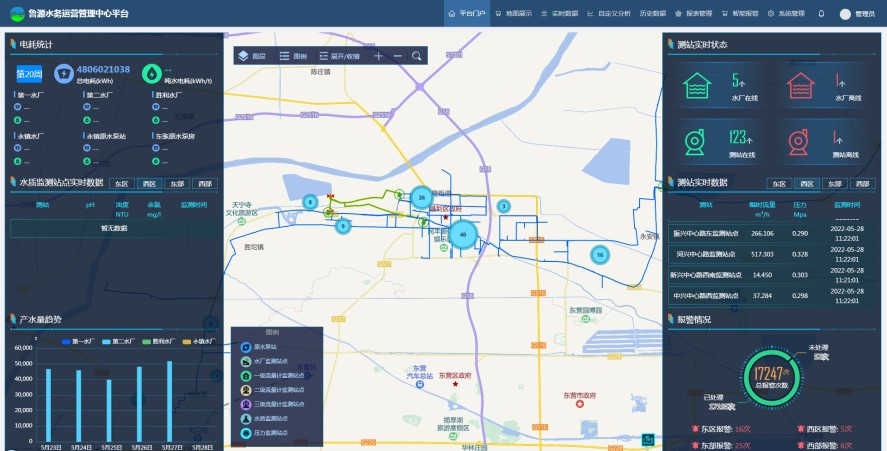Click the water plant online house icon

(x=699, y=86)
